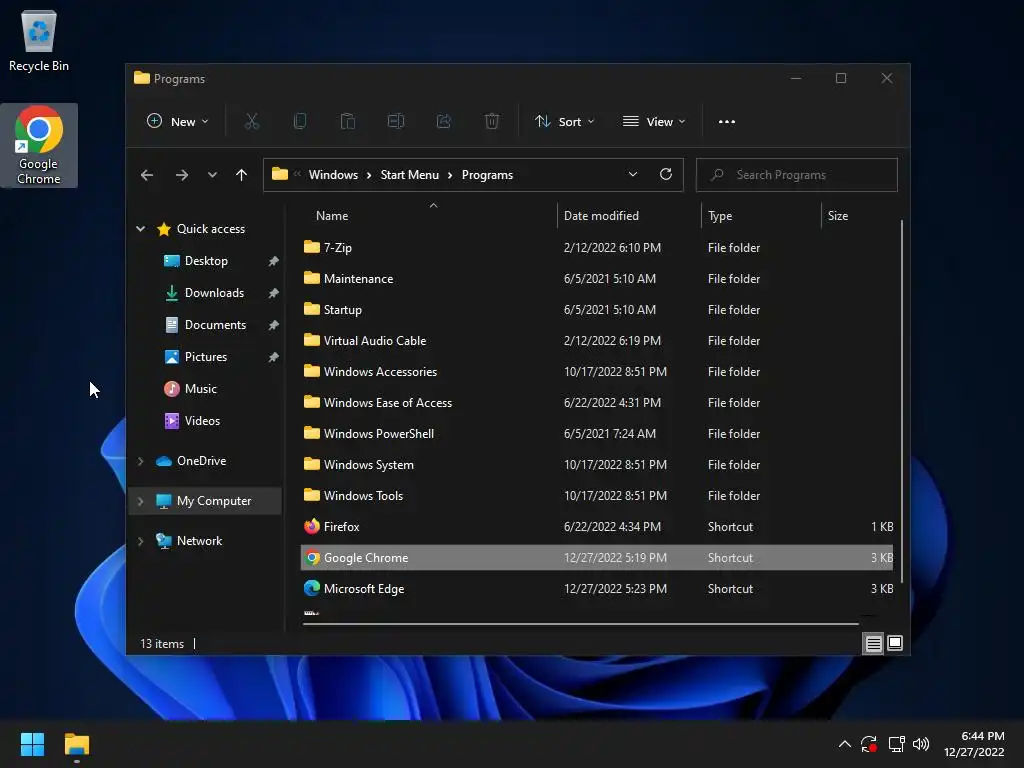Open the Sort dropdown menu
1024x768 pixels.
[x=565, y=121]
